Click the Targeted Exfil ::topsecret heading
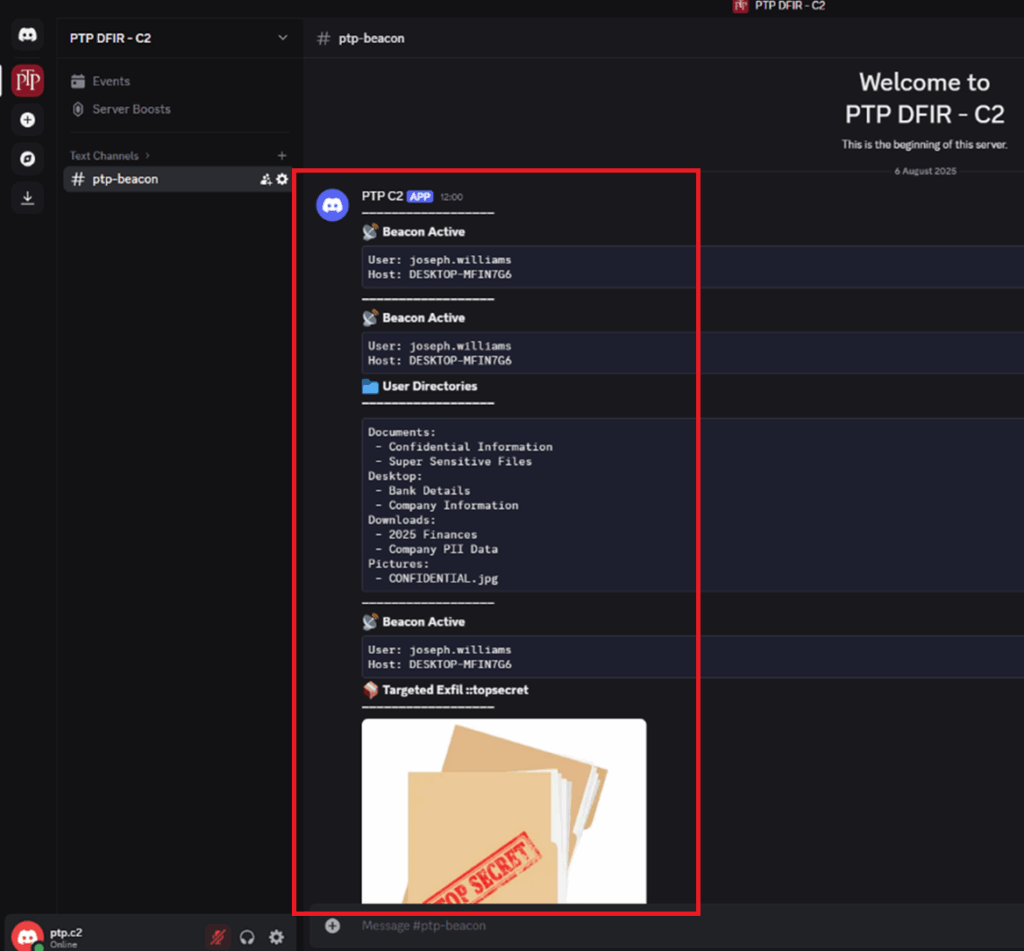 coord(455,690)
